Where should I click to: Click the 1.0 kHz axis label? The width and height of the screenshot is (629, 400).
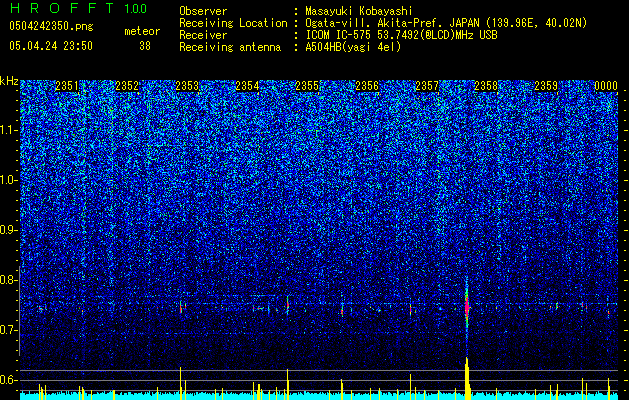pyautogui.click(x=7, y=180)
